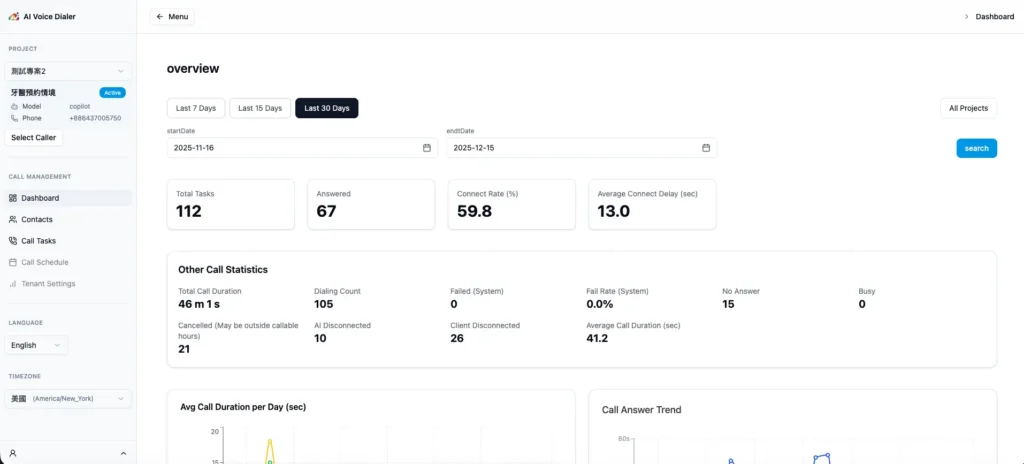Click the All Projects filter button
This screenshot has width=1024, height=464.
click(967, 108)
